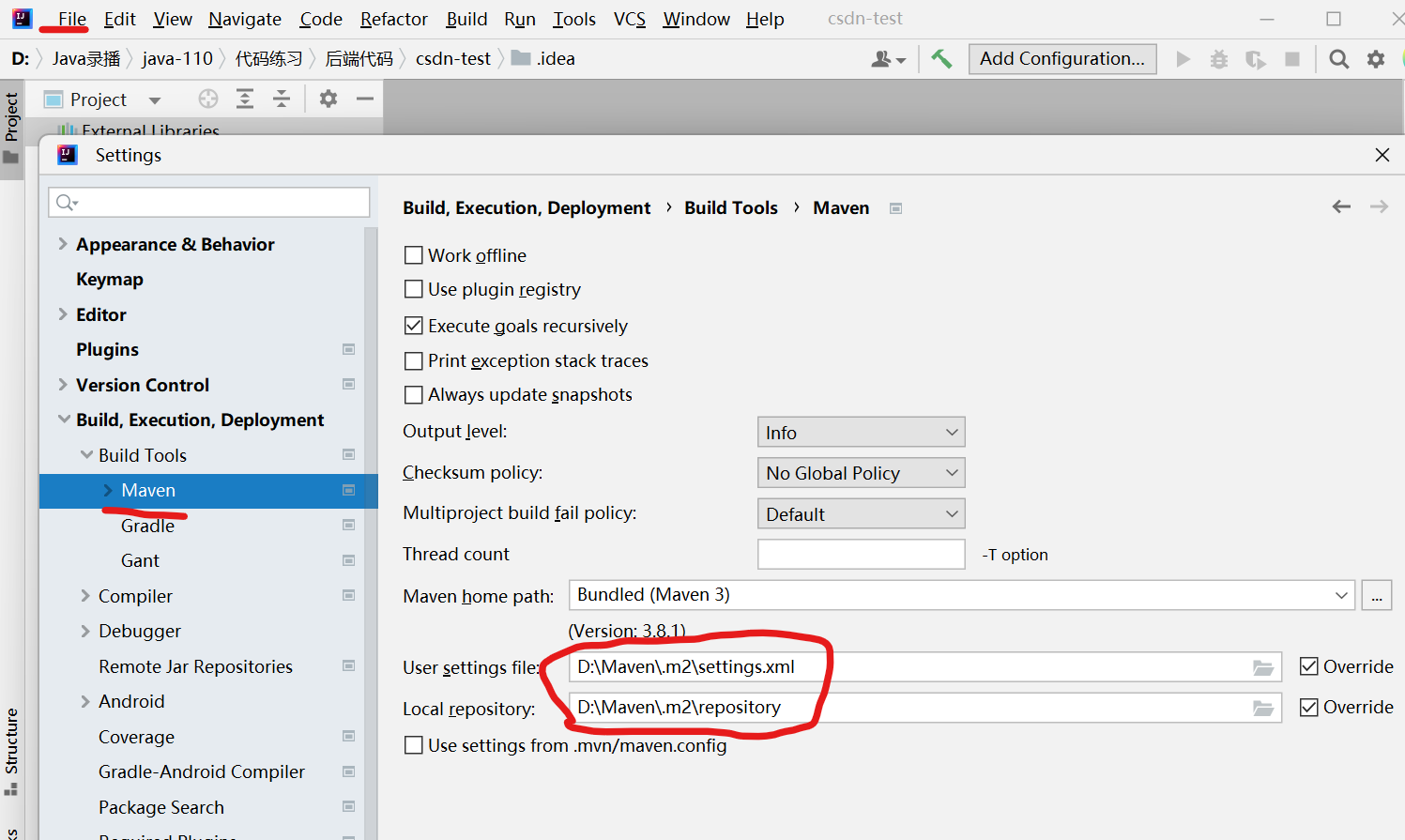Viewport: 1405px width, 840px height.
Task: Click the Run play icon
Action: pos(1184,59)
